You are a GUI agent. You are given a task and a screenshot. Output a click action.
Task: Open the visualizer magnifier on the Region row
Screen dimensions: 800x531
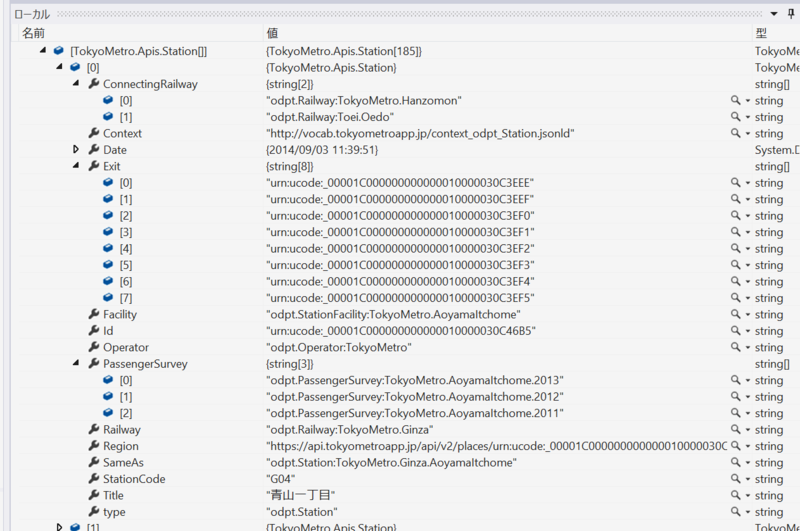pos(735,446)
